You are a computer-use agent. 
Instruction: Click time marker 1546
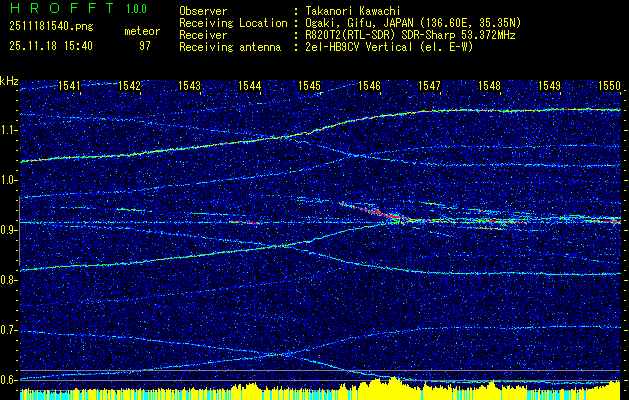(369, 85)
